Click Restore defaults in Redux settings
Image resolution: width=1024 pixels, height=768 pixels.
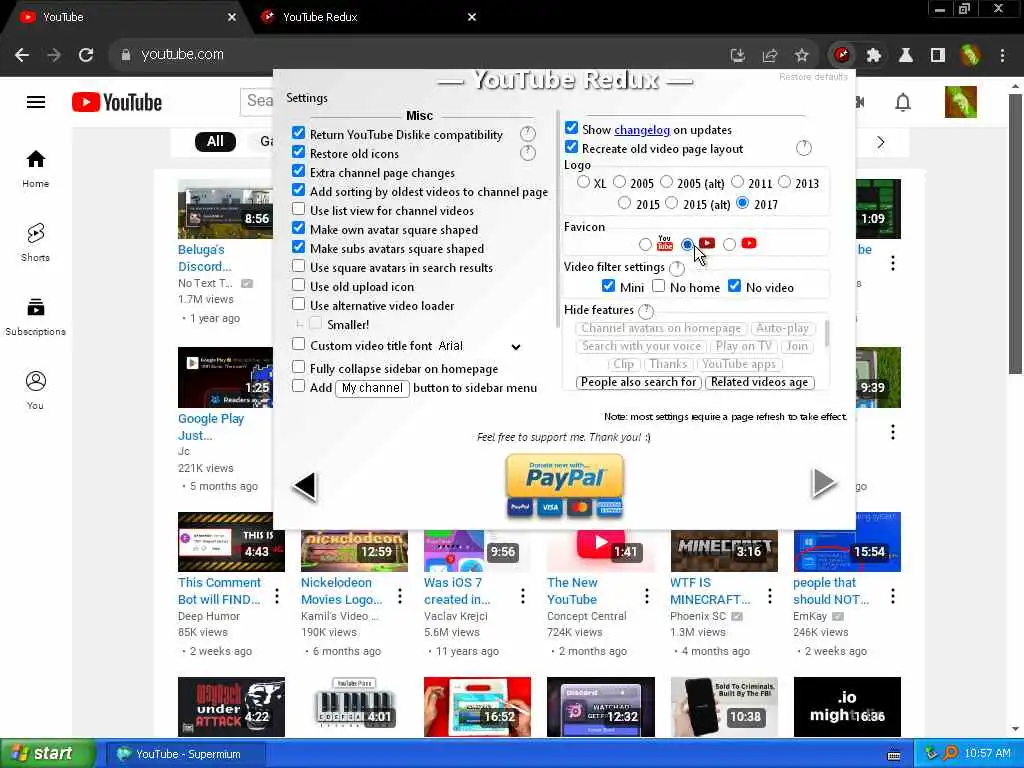point(813,77)
